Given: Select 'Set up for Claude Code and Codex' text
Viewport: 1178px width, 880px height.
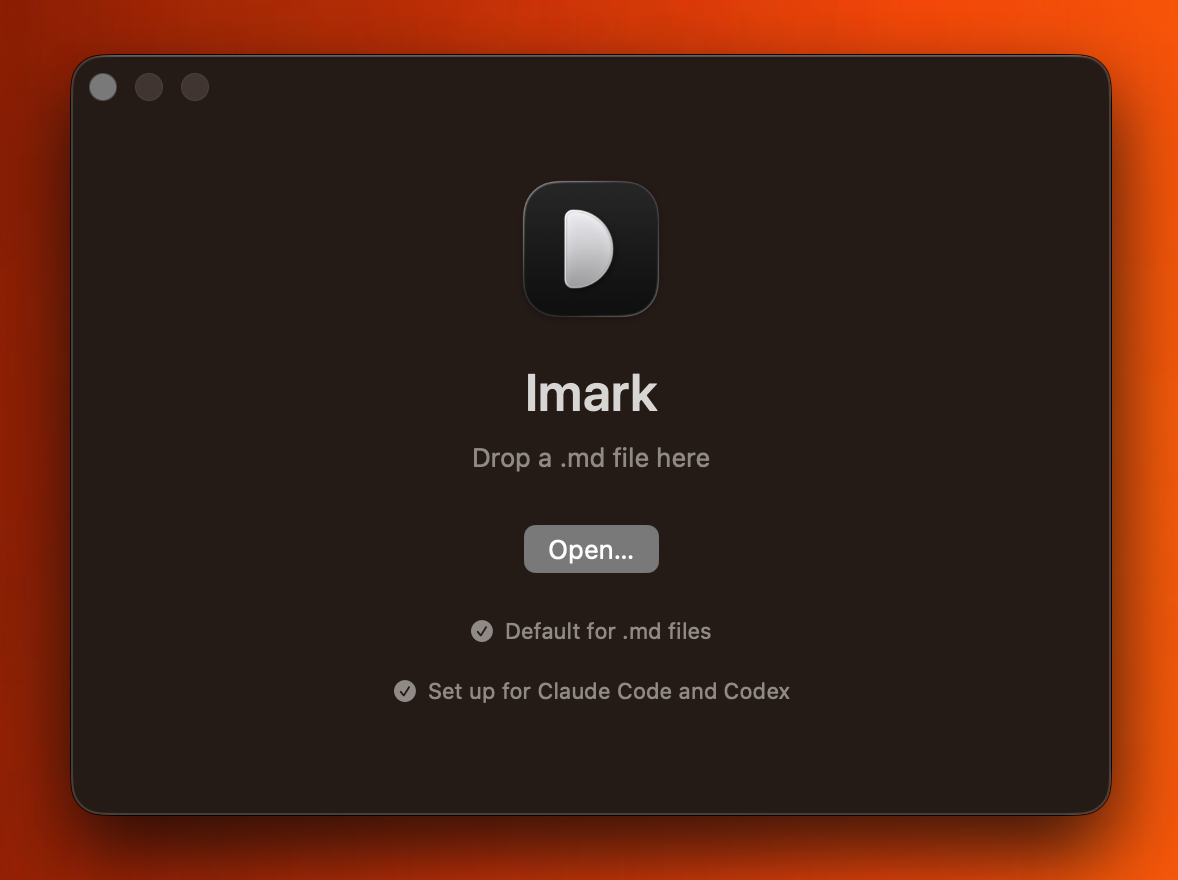Looking at the screenshot, I should pyautogui.click(x=609, y=691).
